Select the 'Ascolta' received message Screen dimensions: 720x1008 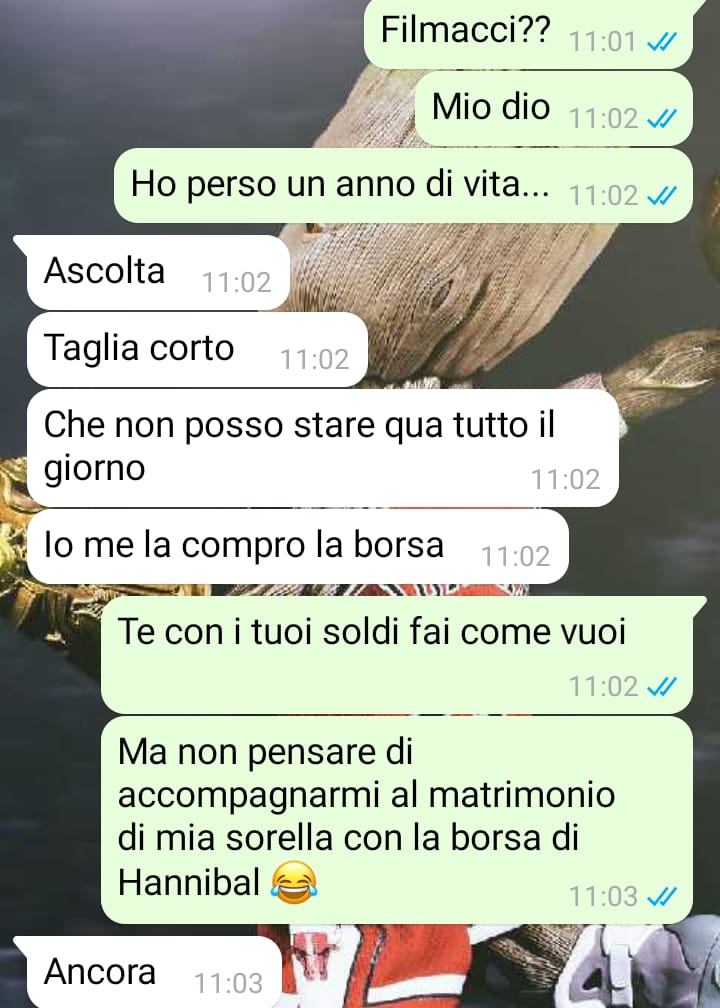click(158, 273)
